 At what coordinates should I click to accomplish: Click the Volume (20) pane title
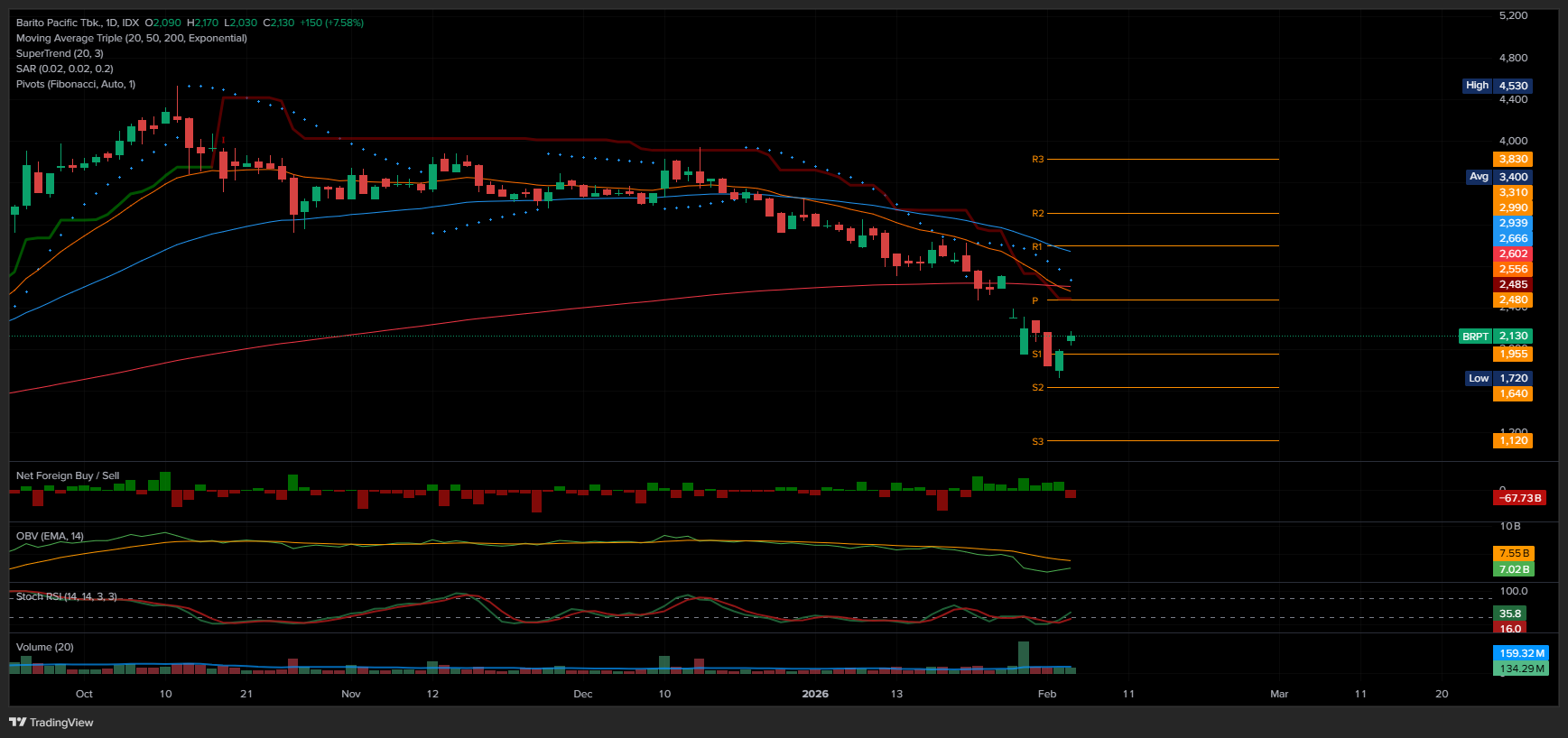[x=45, y=647]
